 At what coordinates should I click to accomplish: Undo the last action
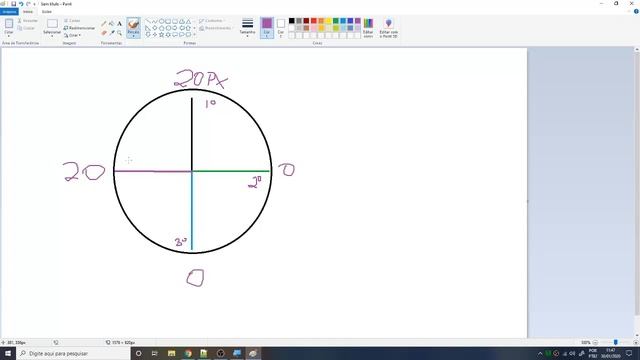[21, 4]
